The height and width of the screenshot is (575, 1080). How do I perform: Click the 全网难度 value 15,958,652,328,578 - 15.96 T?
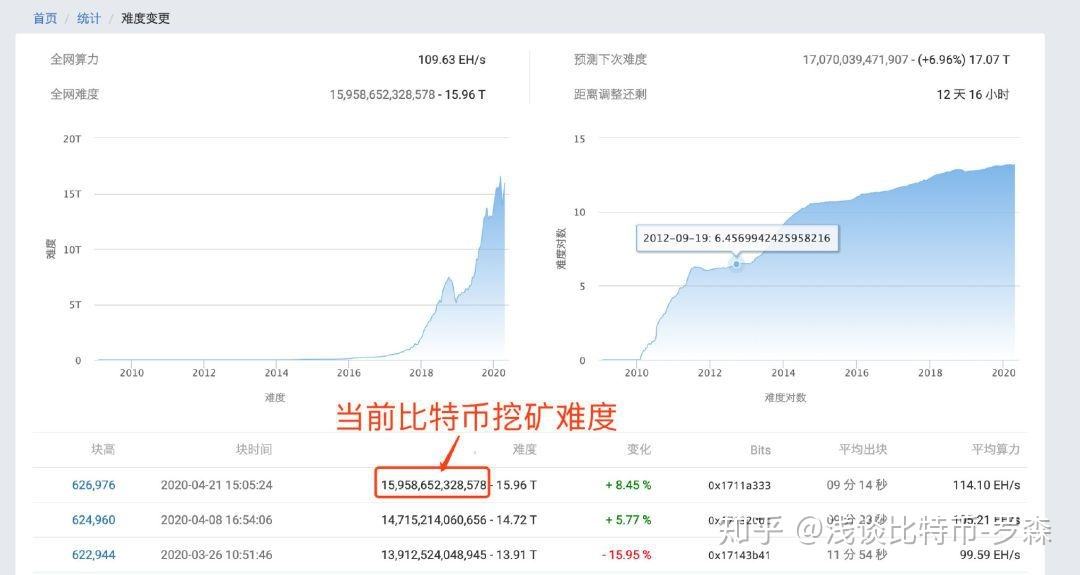[x=408, y=95]
